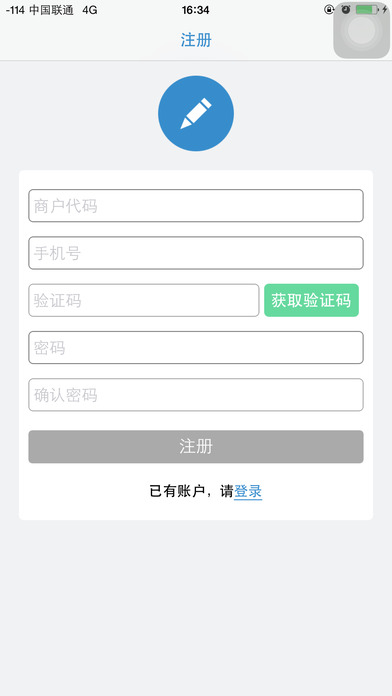The image size is (392, 696).
Task: Tap the charging bolt icon
Action: coord(385,9)
